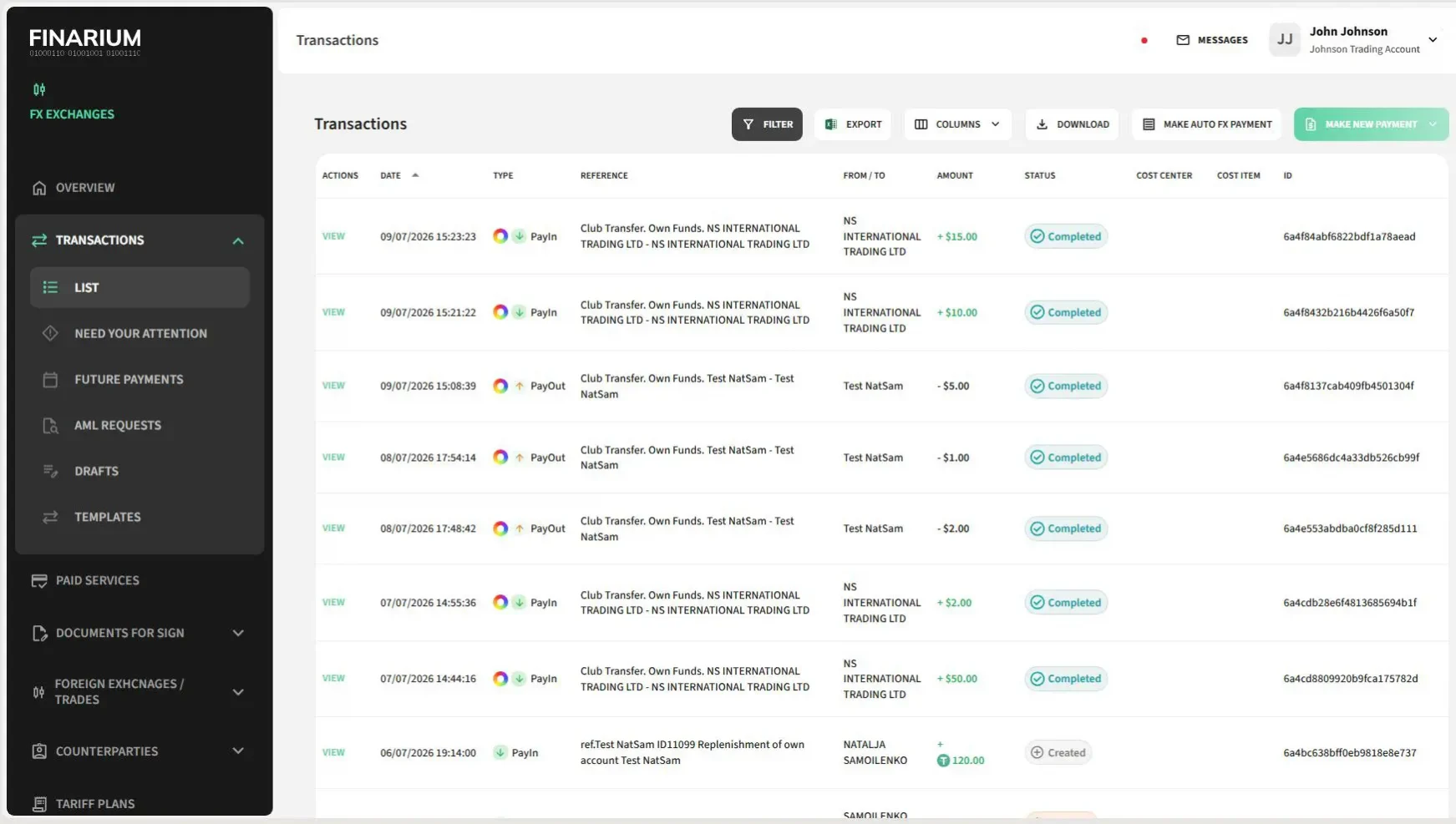The image size is (1456, 824).
Task: Expand Documents For Sign section
Action: coord(238,633)
